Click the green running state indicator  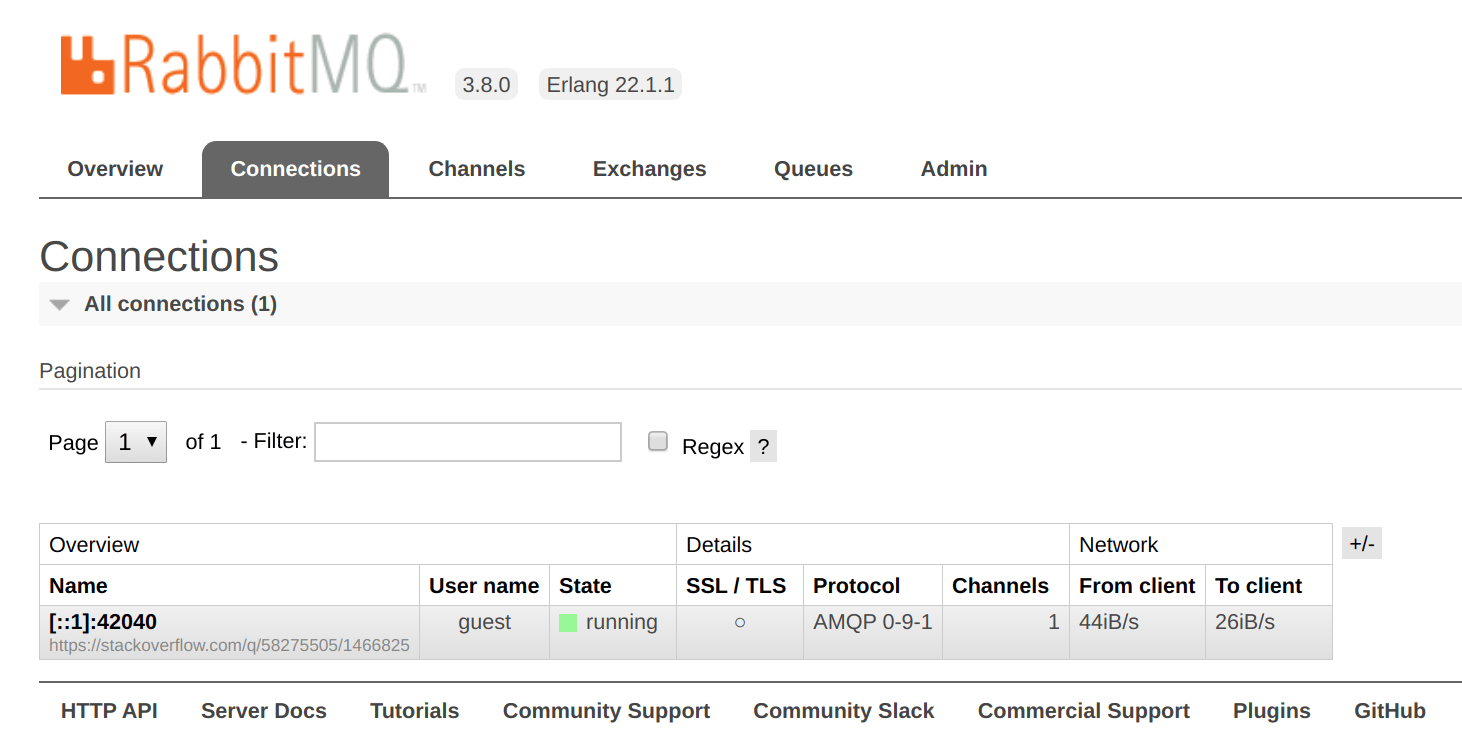pyautogui.click(x=568, y=623)
